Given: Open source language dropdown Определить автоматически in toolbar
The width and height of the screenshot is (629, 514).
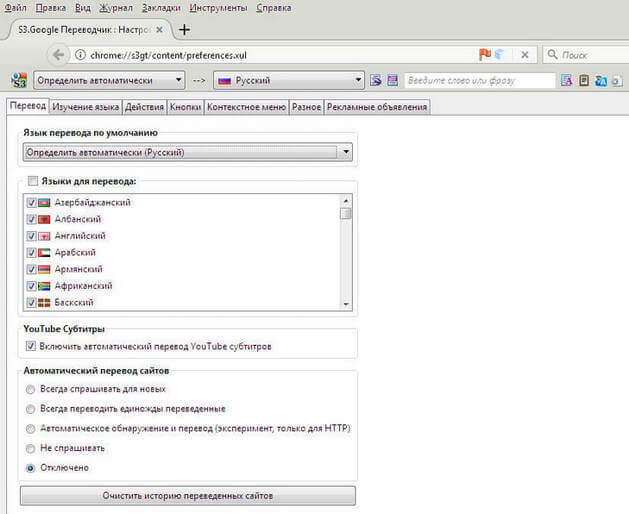Looking at the screenshot, I should click(109, 81).
